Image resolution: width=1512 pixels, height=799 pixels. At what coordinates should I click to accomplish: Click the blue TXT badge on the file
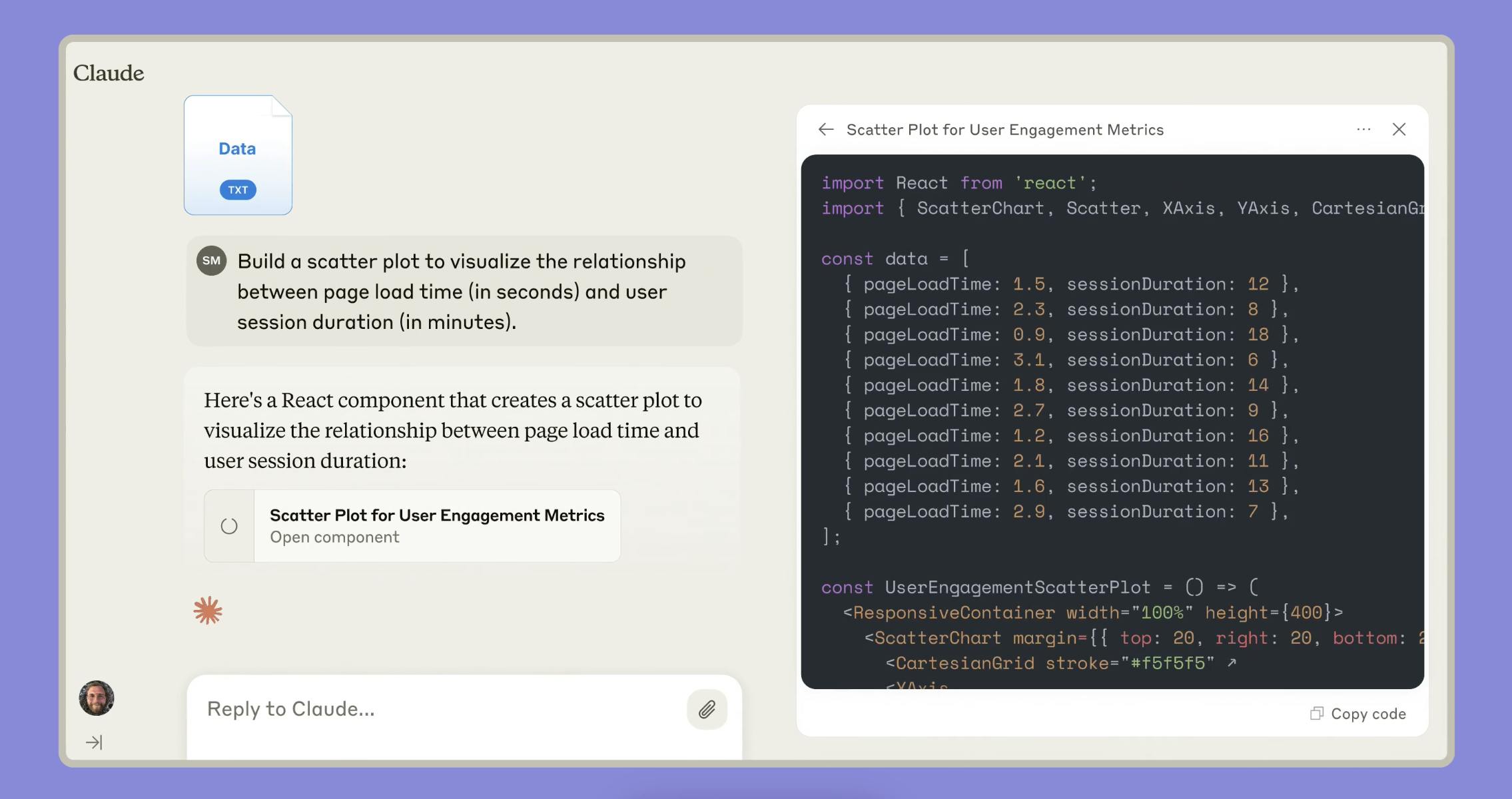tap(238, 190)
